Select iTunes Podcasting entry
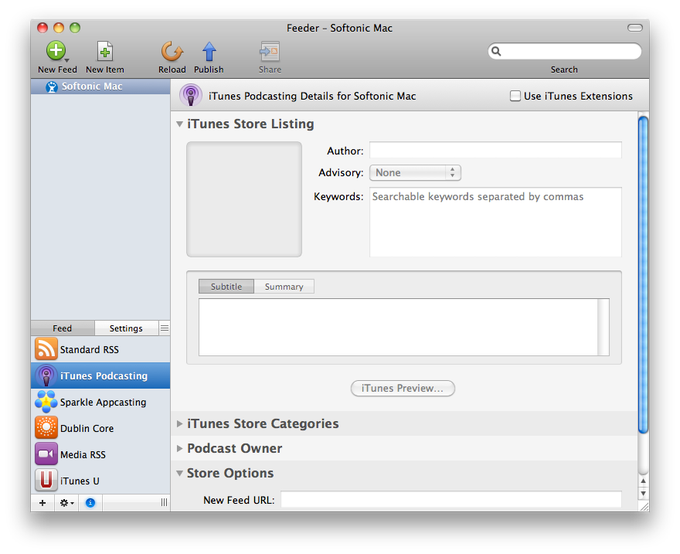Image resolution: width=680 pixels, height=554 pixels. [x=101, y=376]
